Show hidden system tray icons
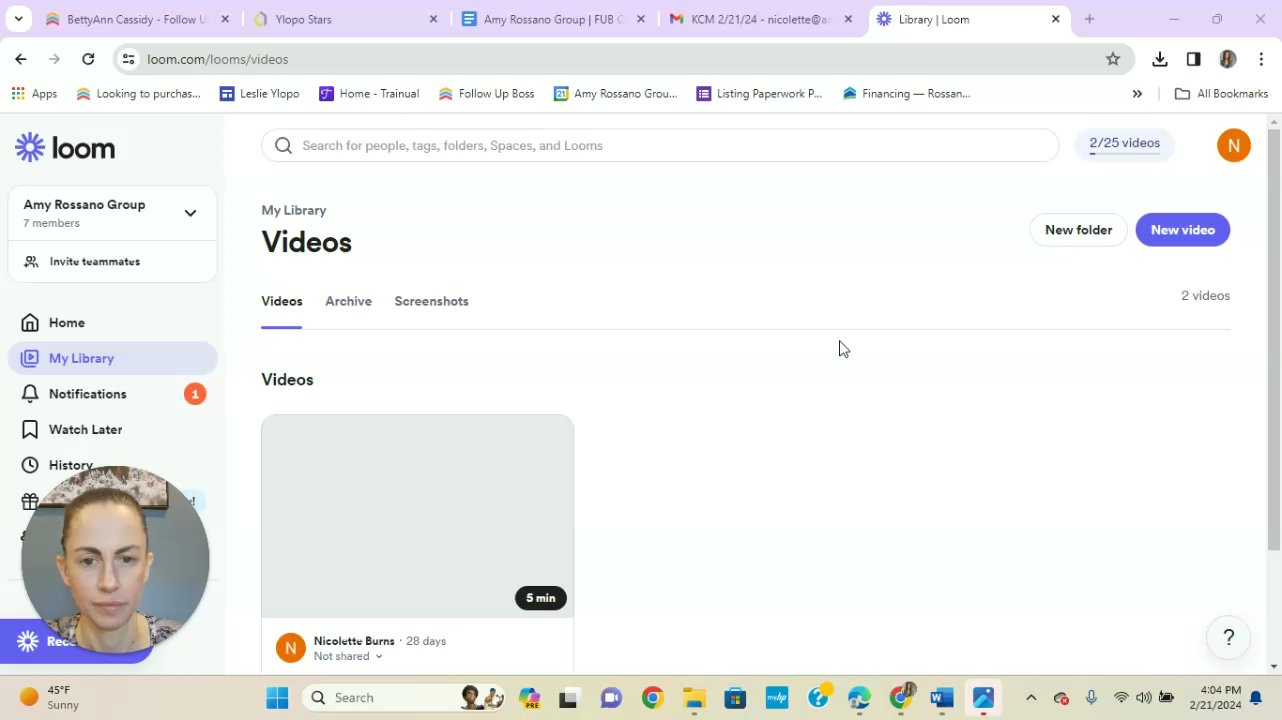Image resolution: width=1282 pixels, height=720 pixels. [x=1031, y=697]
